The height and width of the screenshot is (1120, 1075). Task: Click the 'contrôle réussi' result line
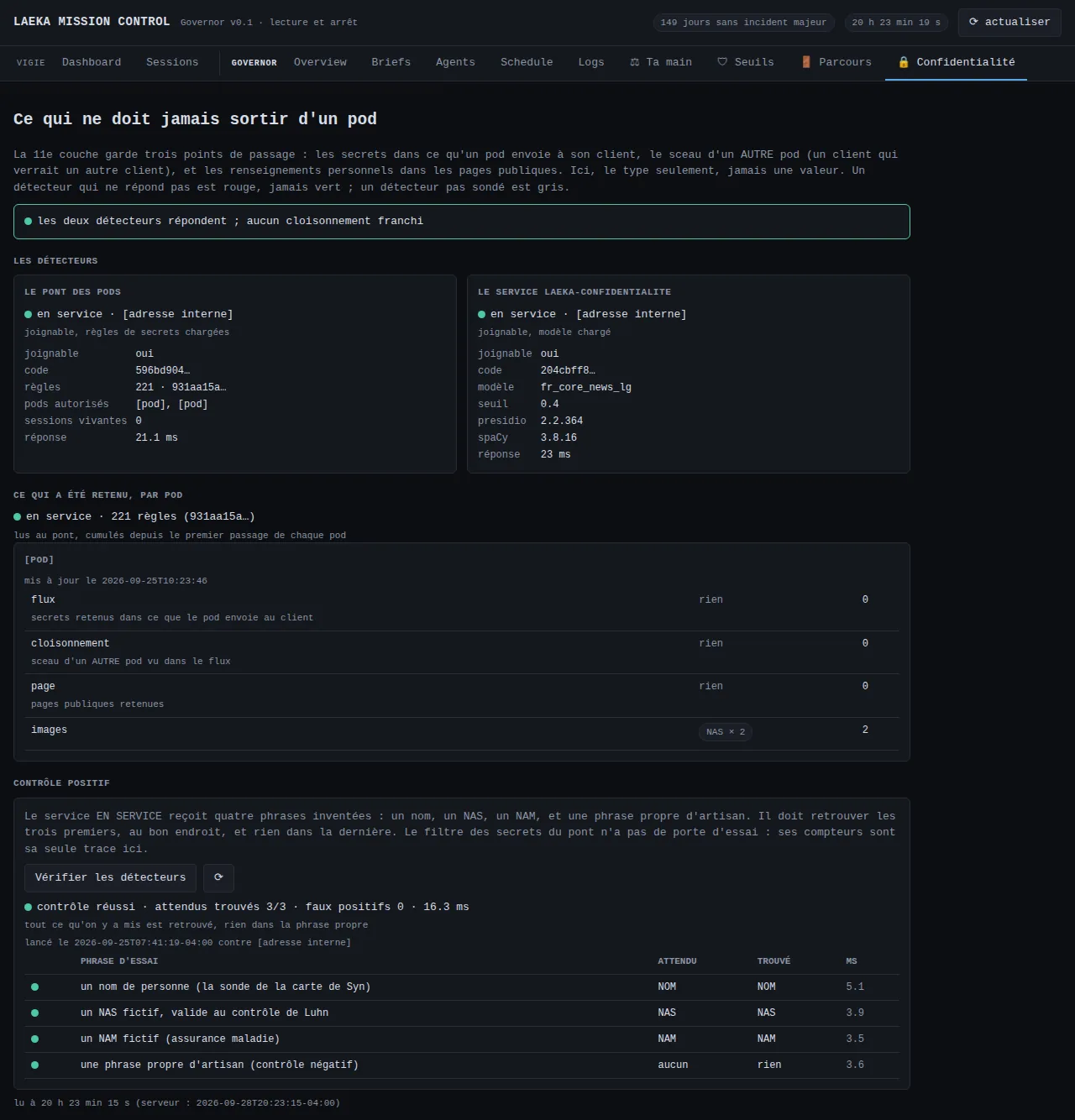pyautogui.click(x=247, y=907)
